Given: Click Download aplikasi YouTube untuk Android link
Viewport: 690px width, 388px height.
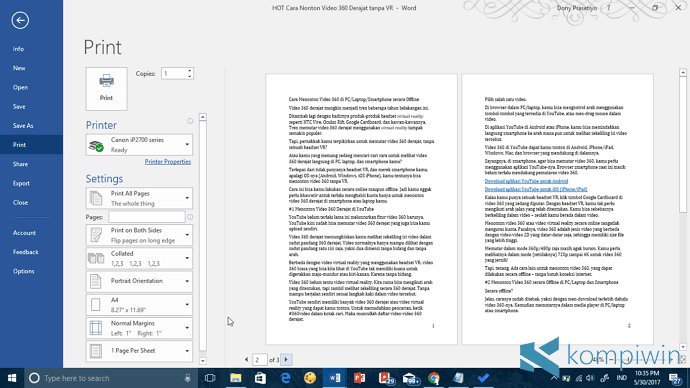Looking at the screenshot, I should pos(526,181).
